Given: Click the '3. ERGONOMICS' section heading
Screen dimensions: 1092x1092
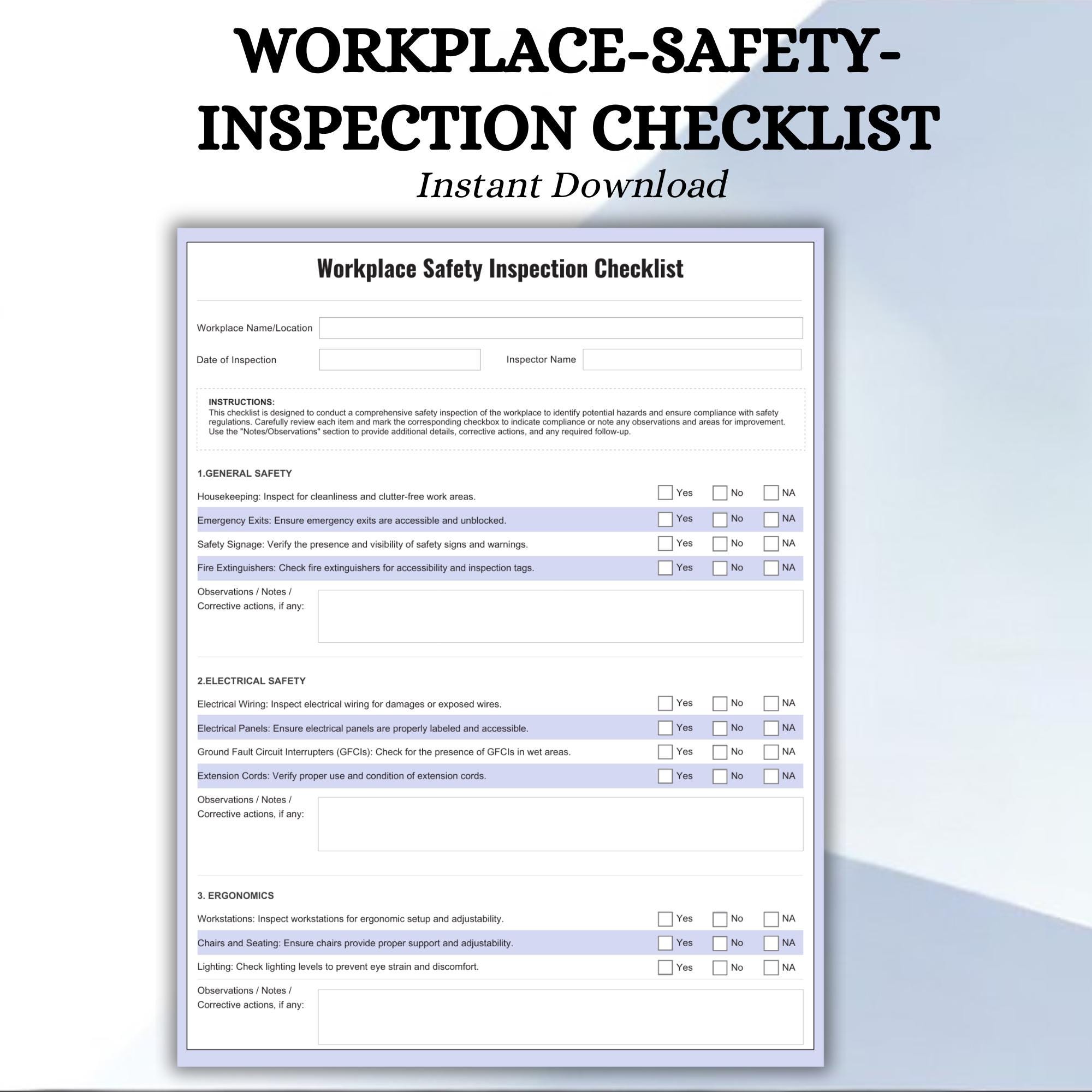Looking at the screenshot, I should (235, 895).
